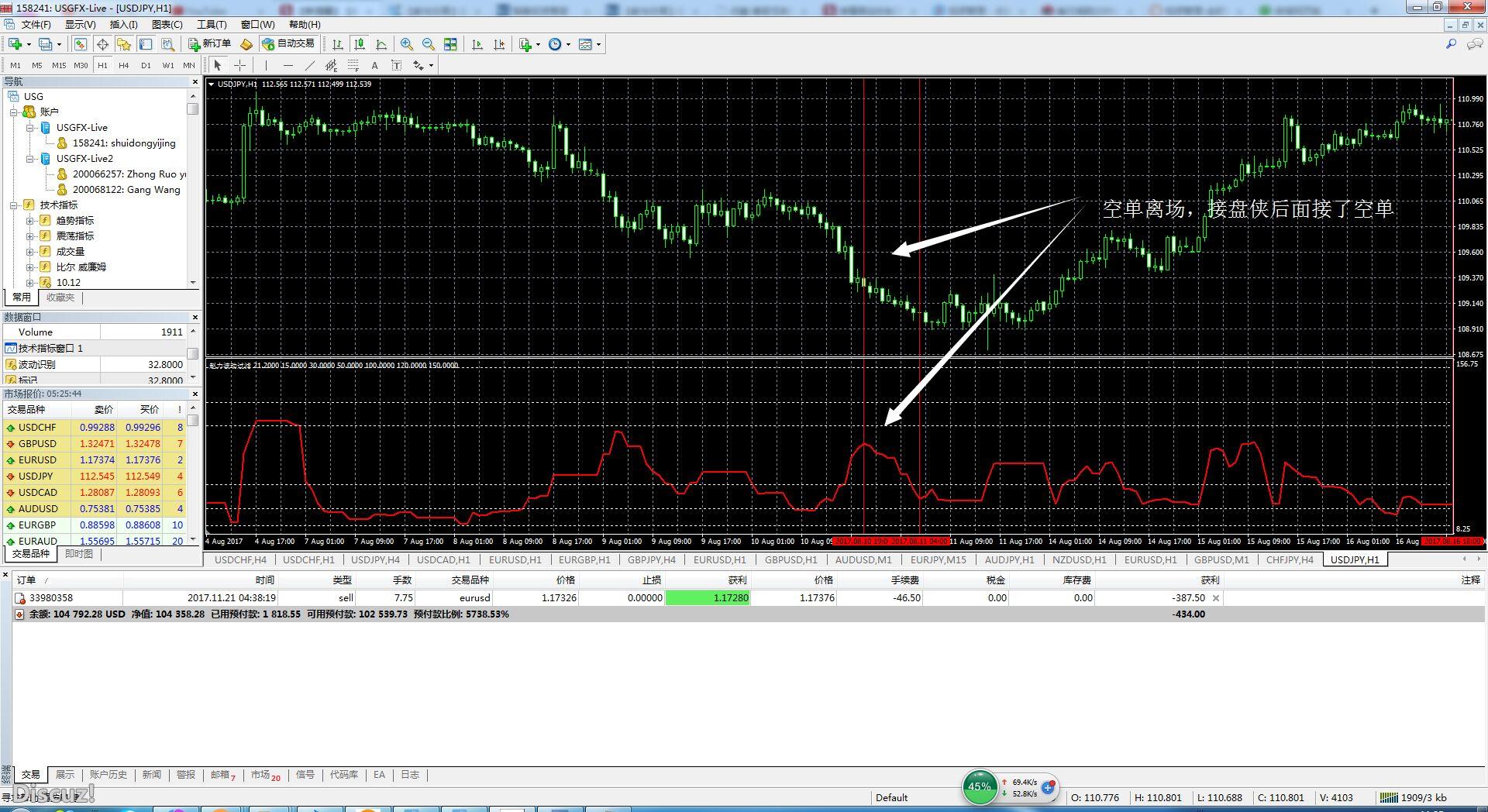Viewport: 1488px width, 812px height.
Task: Click the chat bubbles icon top right
Action: [1475, 44]
